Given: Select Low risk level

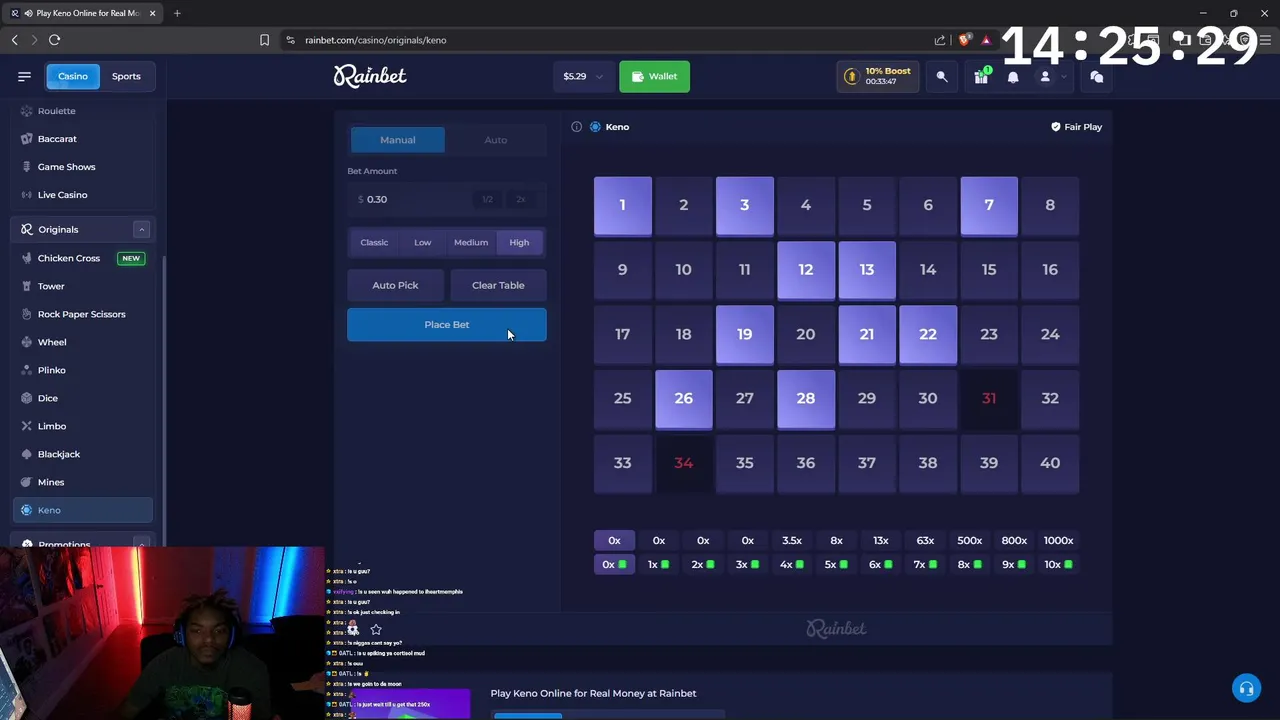Looking at the screenshot, I should point(423,242).
